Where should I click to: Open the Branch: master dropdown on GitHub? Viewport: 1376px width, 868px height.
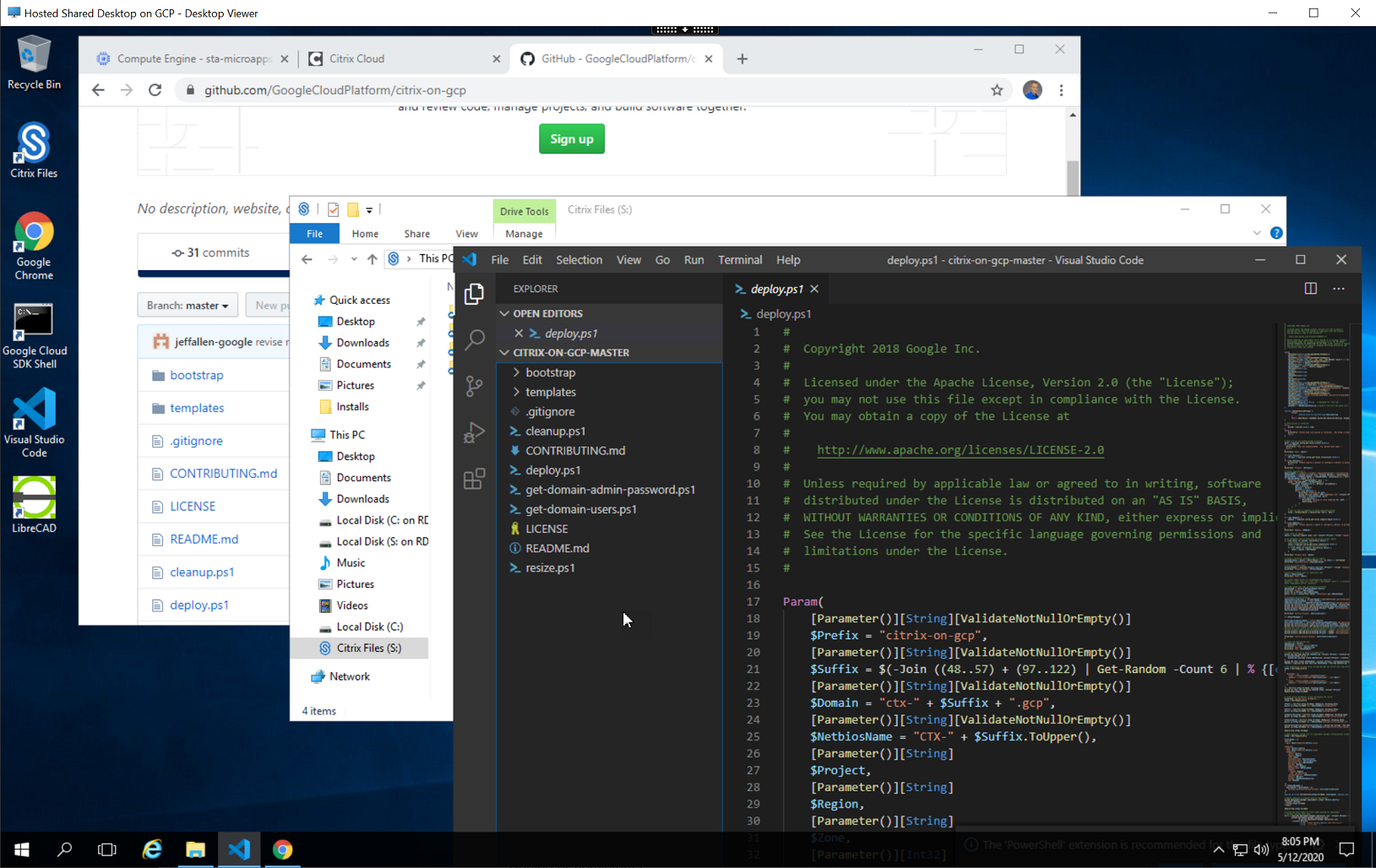(188, 306)
